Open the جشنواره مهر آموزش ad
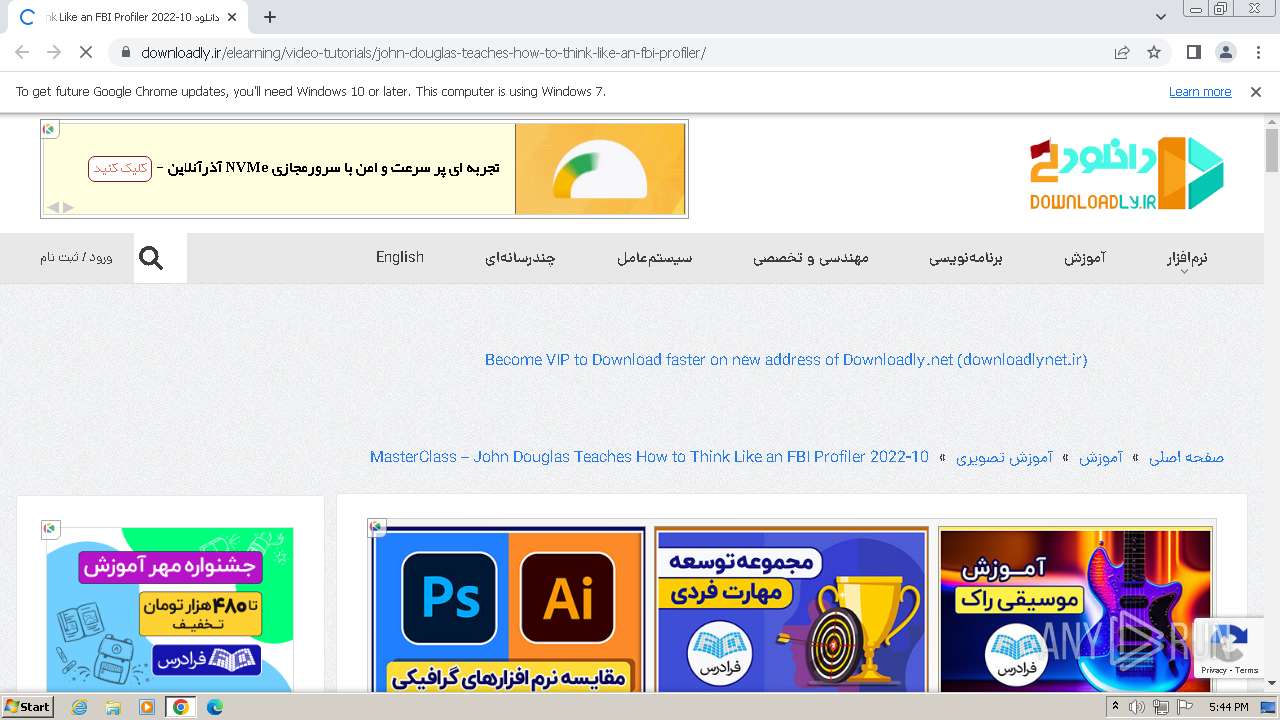 [x=170, y=610]
